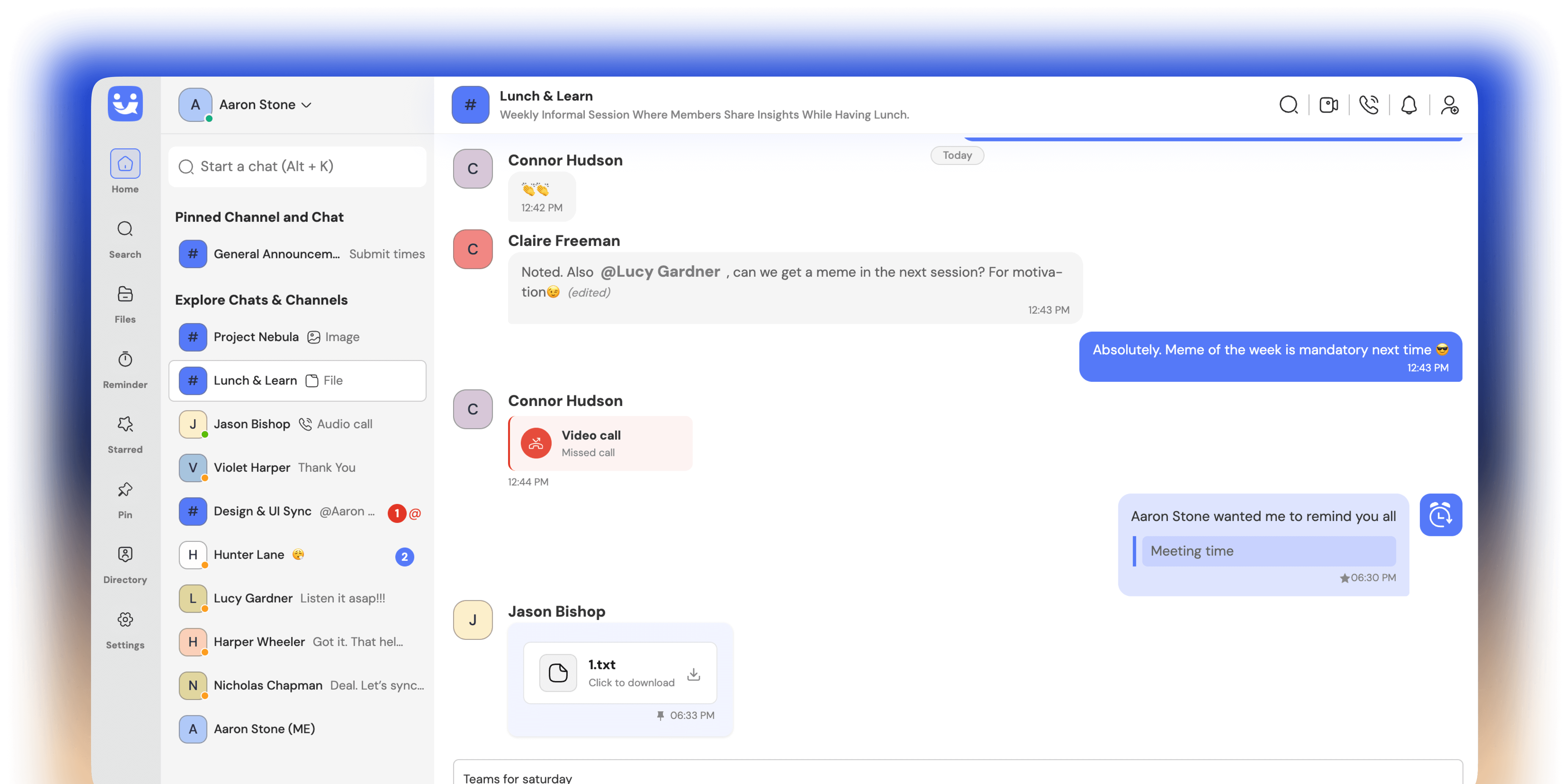Viewport: 1568px width, 784px height.
Task: Open the Files tab in sidebar
Action: [x=125, y=304]
